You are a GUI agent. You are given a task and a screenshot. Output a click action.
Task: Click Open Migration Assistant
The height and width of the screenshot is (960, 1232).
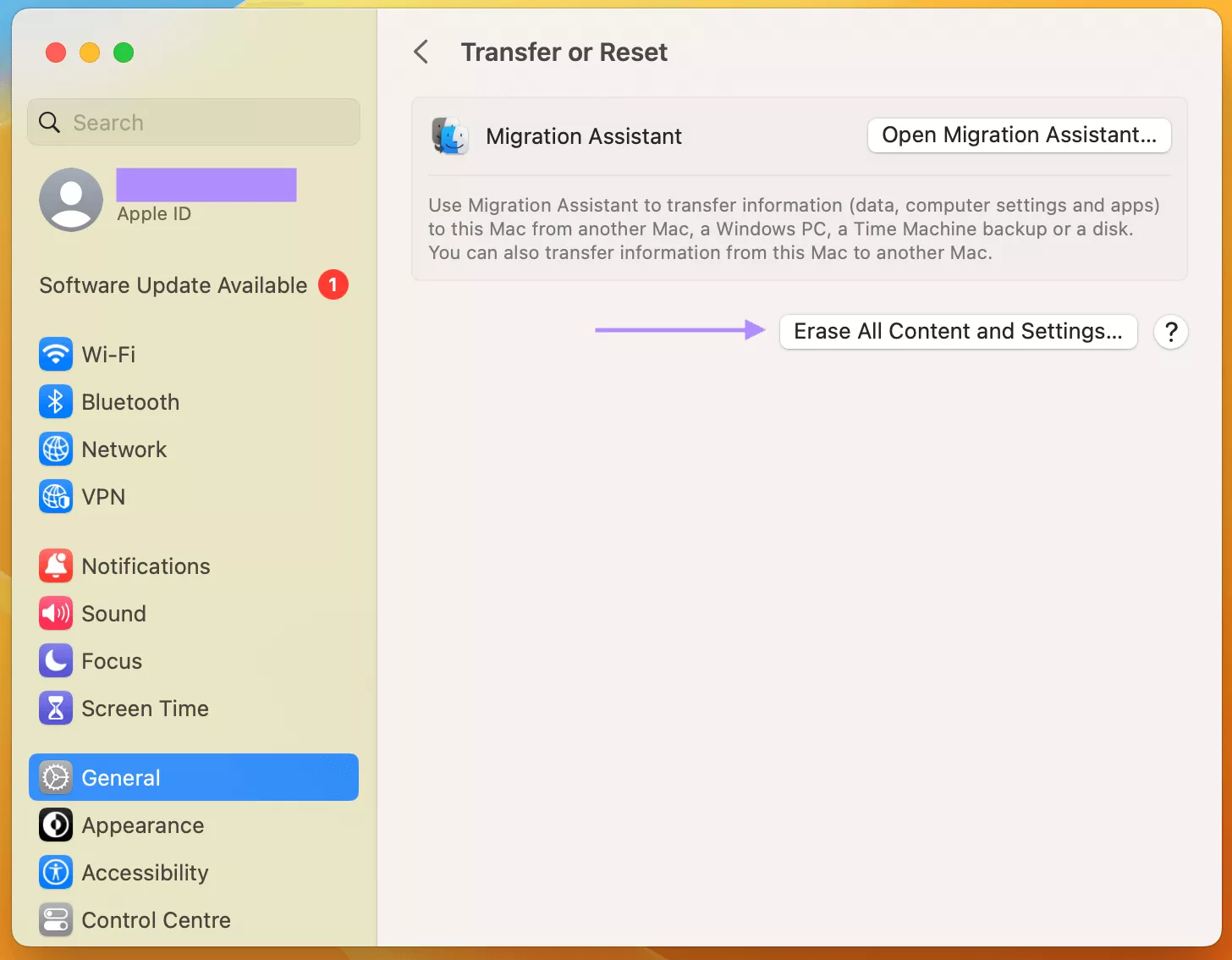(1018, 135)
